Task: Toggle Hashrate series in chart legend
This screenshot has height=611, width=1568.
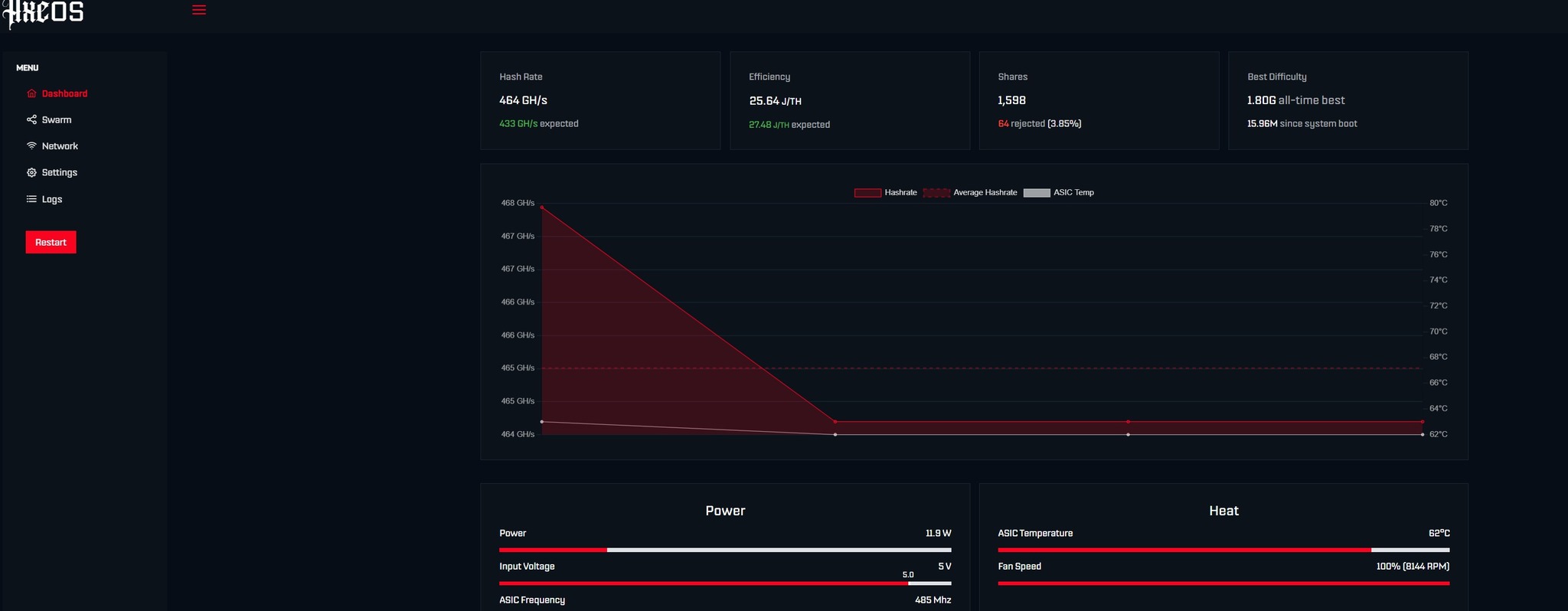Action: pos(886,193)
